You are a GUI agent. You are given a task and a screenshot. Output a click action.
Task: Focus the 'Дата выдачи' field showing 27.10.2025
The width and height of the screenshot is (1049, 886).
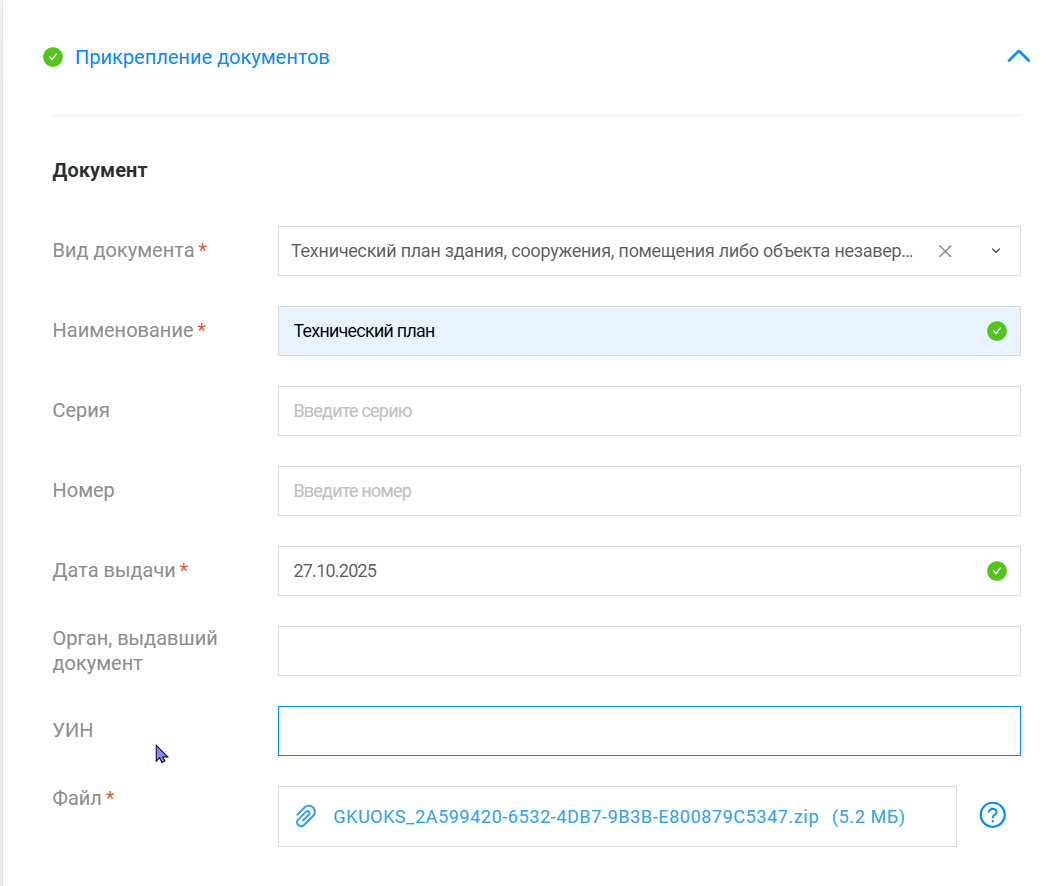(630, 571)
